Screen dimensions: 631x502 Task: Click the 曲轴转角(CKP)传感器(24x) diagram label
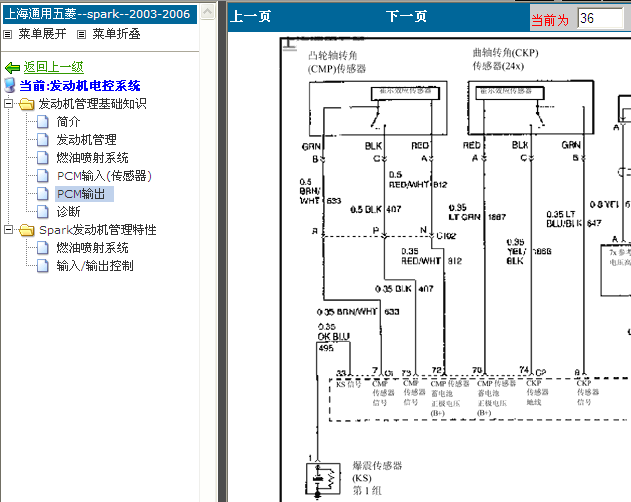click(505, 59)
